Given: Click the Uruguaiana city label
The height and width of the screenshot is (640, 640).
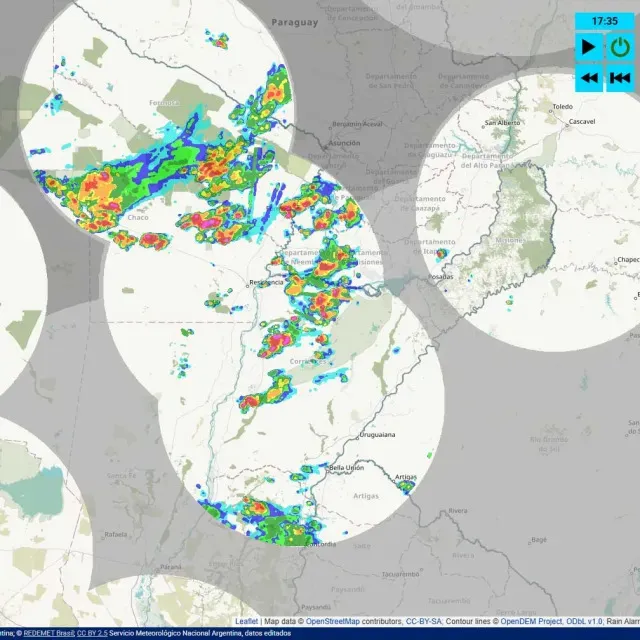Looking at the screenshot, I should tap(377, 435).
